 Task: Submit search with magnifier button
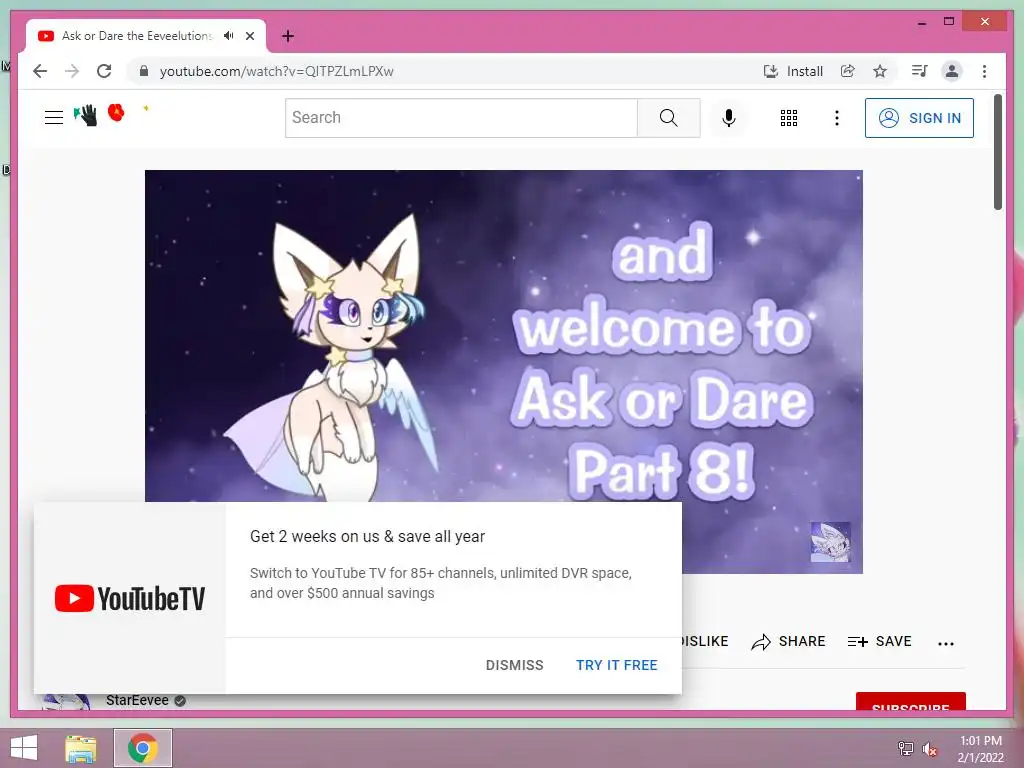pyautogui.click(x=669, y=118)
